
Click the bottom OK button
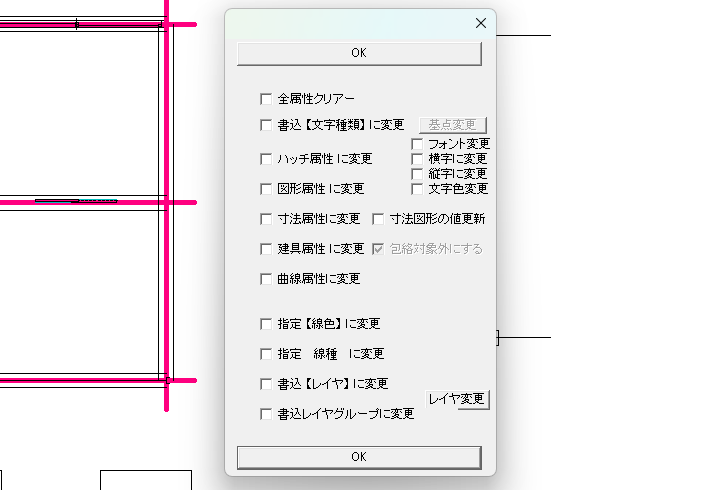359,457
